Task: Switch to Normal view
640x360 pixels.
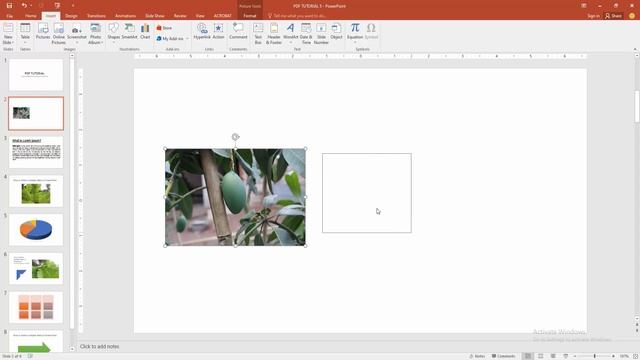Action: point(528,356)
